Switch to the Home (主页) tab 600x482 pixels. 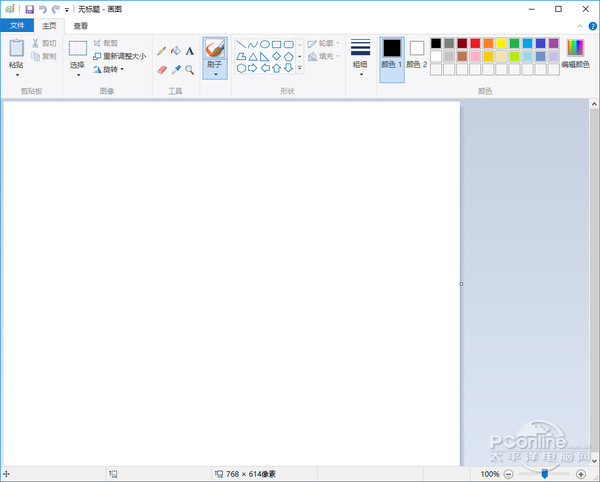tap(49, 26)
